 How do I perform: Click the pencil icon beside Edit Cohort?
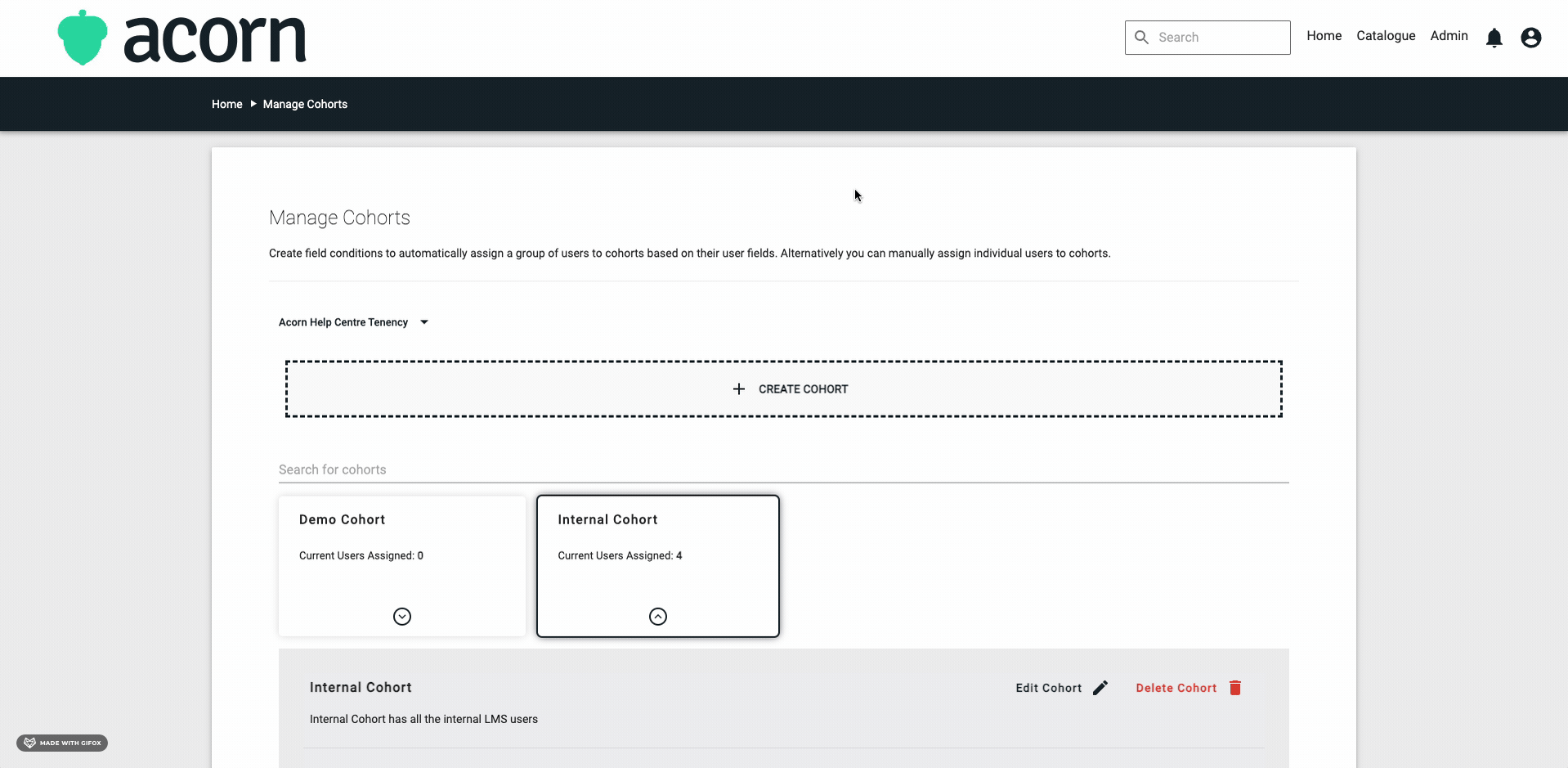(1100, 688)
